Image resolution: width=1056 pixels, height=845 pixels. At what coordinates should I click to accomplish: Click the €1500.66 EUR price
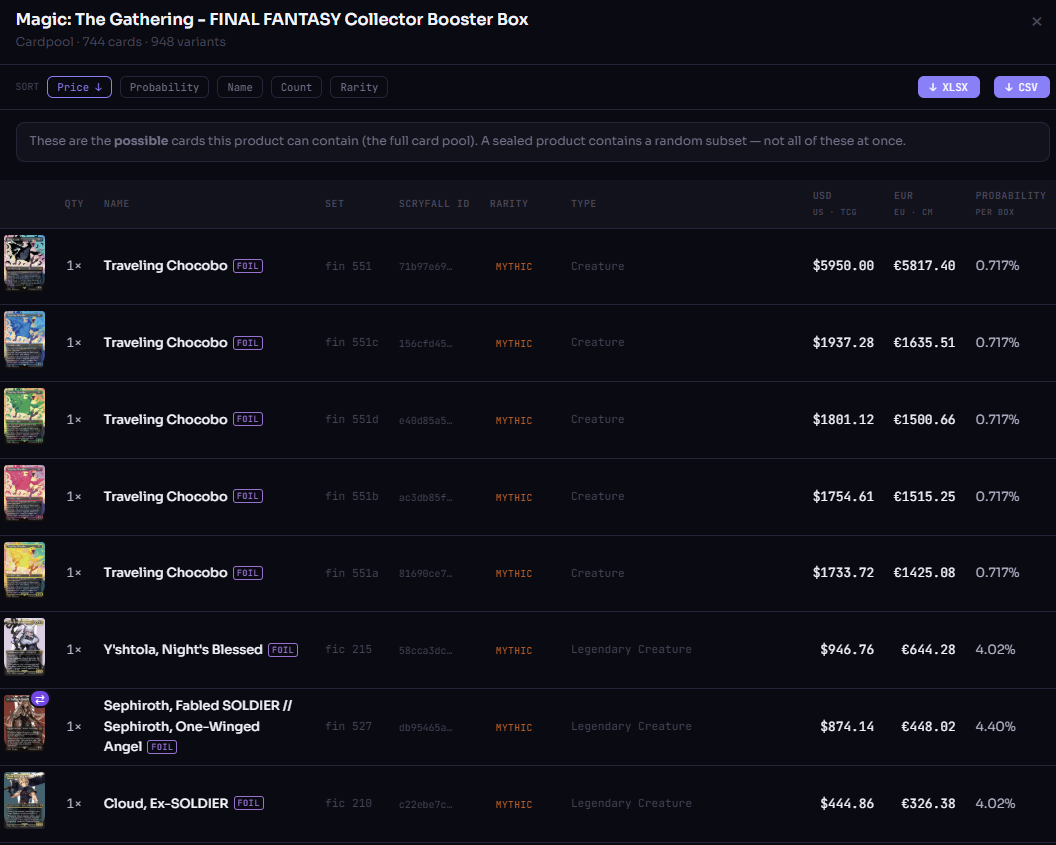[x=924, y=419]
